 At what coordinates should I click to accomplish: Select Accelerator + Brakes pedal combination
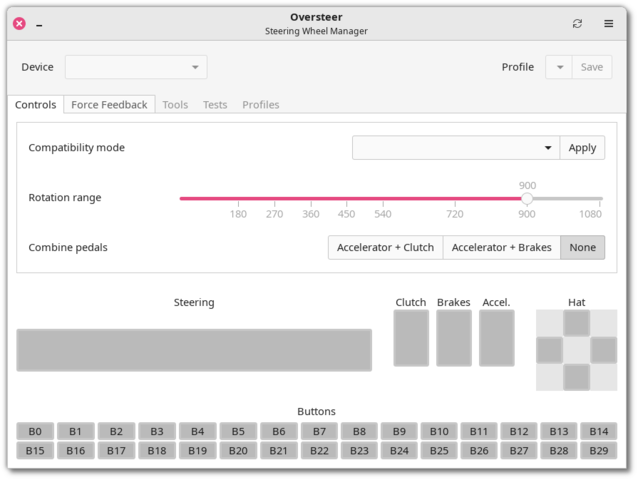coord(501,247)
